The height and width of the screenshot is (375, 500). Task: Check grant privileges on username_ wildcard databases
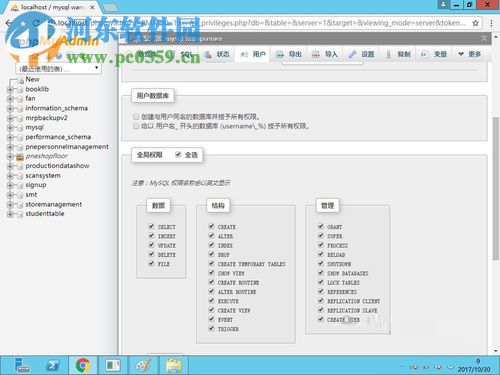136,126
